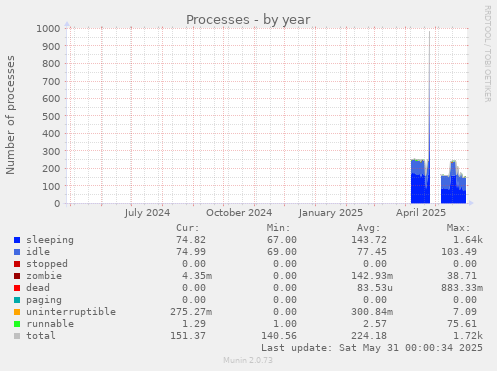Click the 'Cur:' column header
This screenshot has width=497, height=371.
tap(188, 228)
